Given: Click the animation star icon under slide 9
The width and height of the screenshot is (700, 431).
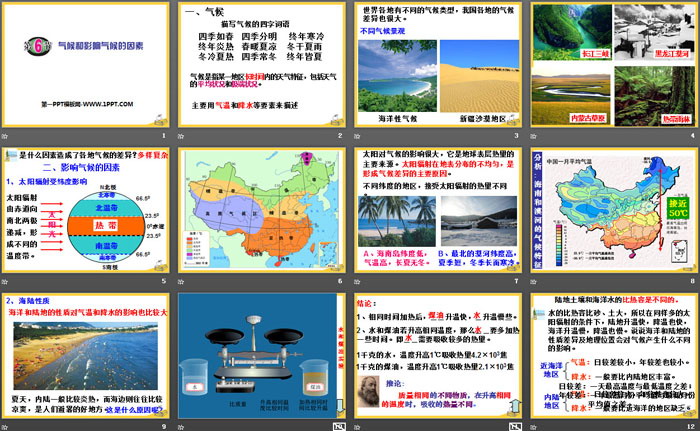Looking at the screenshot, I should pyautogui.click(x=5, y=427).
